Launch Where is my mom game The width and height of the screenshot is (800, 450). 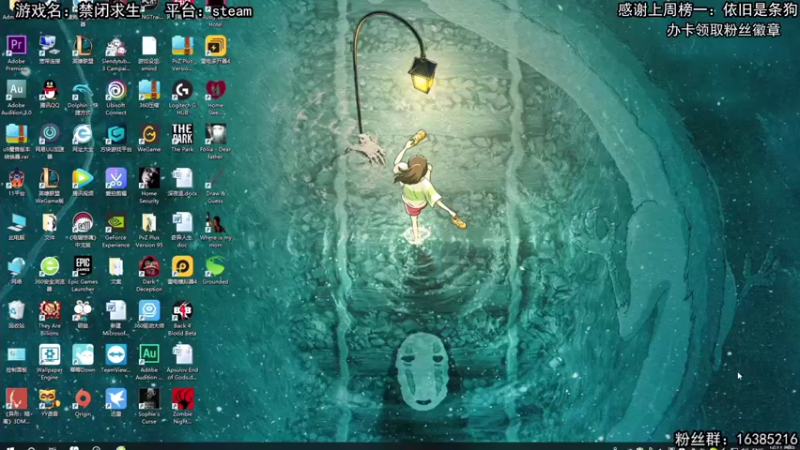pyautogui.click(x=215, y=222)
